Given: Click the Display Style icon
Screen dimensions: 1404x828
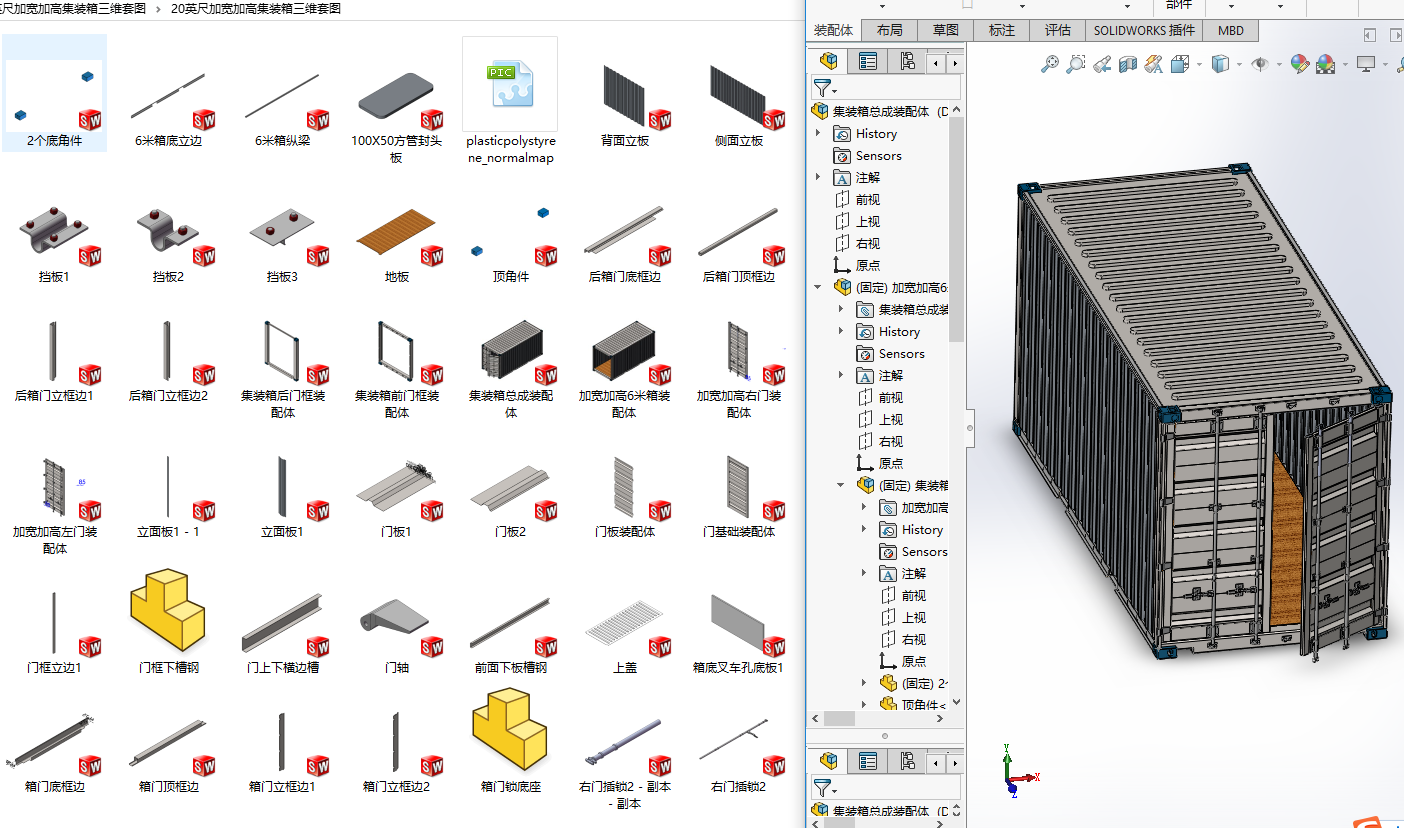Looking at the screenshot, I should pos(1219,64).
